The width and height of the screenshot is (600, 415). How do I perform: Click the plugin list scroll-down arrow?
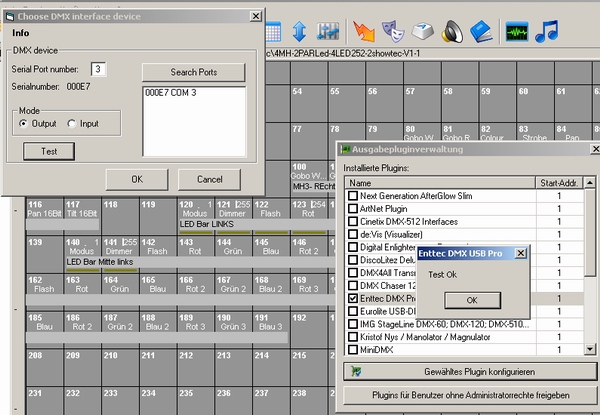(590, 349)
